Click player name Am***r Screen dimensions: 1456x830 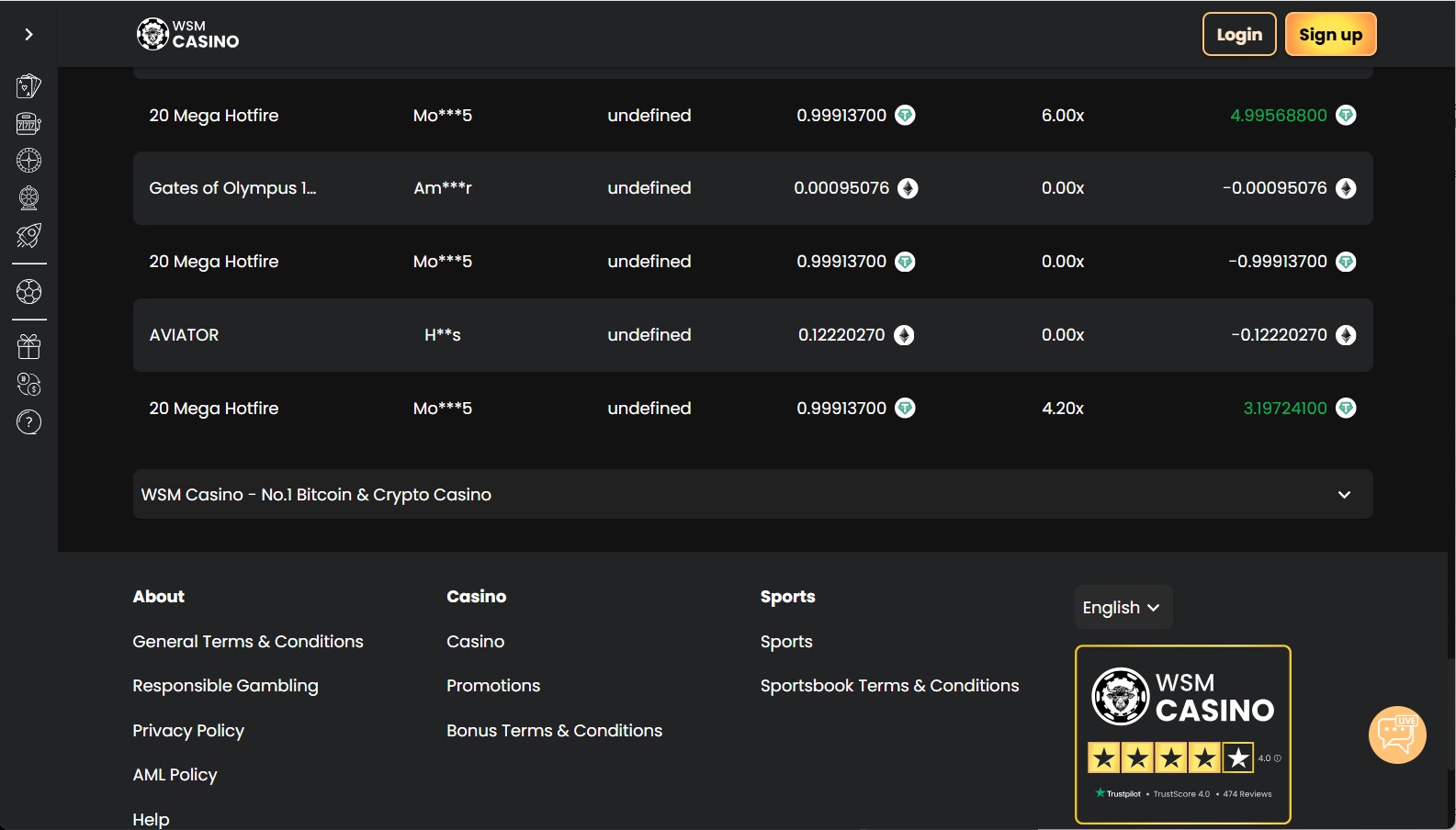click(x=443, y=188)
